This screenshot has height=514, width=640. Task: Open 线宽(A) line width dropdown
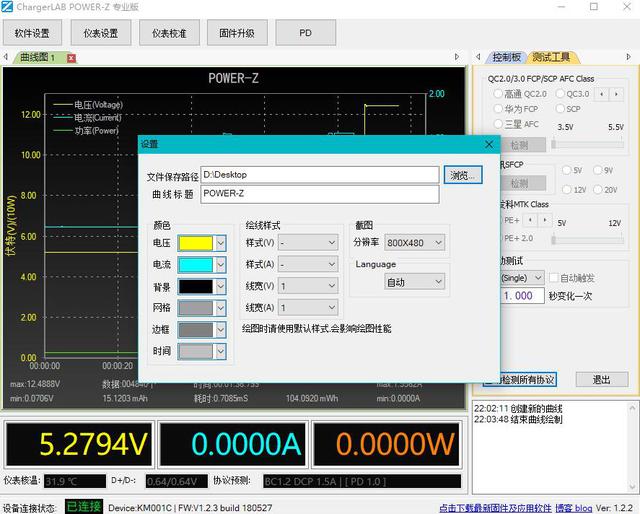(x=308, y=308)
